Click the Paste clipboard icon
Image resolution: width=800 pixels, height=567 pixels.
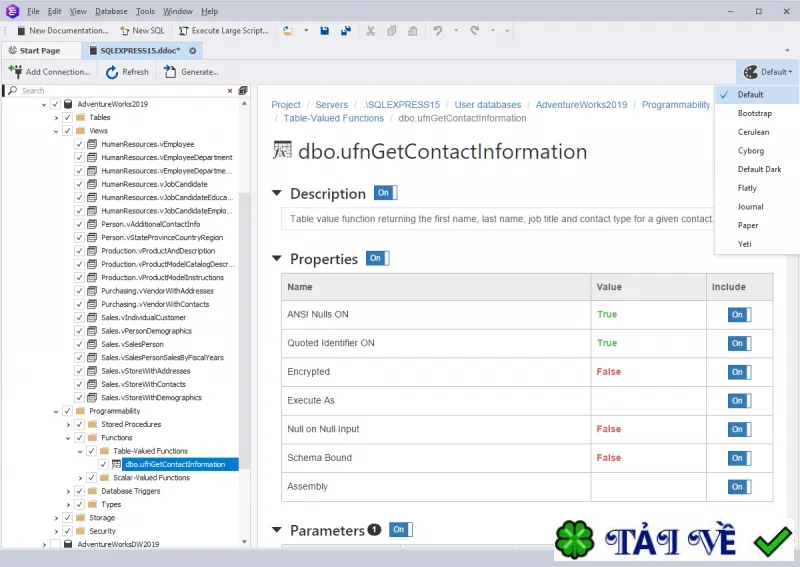(x=413, y=31)
